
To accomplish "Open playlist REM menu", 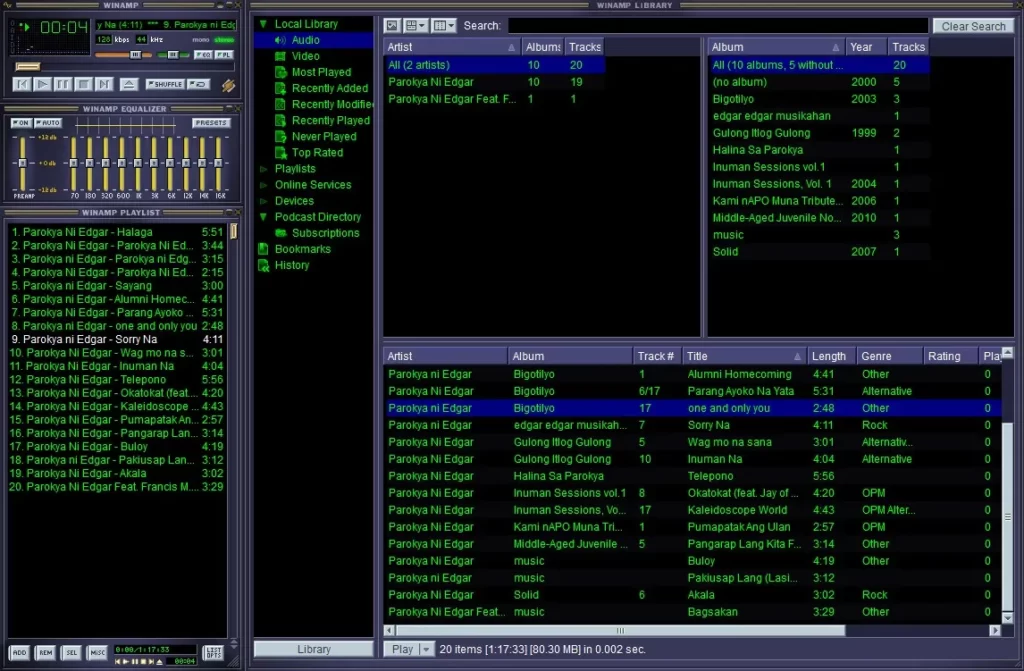I will coord(45,652).
